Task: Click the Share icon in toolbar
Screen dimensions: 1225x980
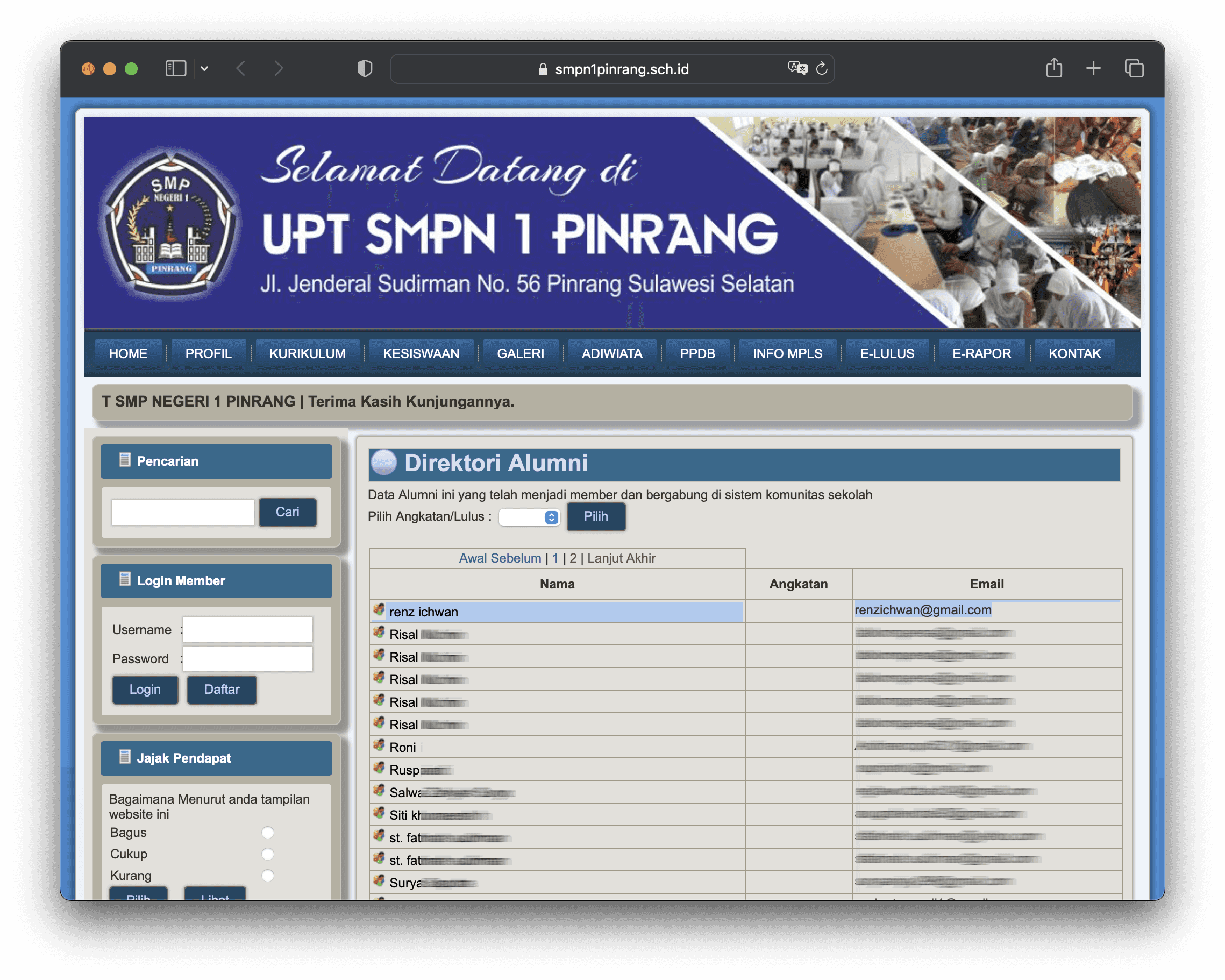Action: 1054,68
